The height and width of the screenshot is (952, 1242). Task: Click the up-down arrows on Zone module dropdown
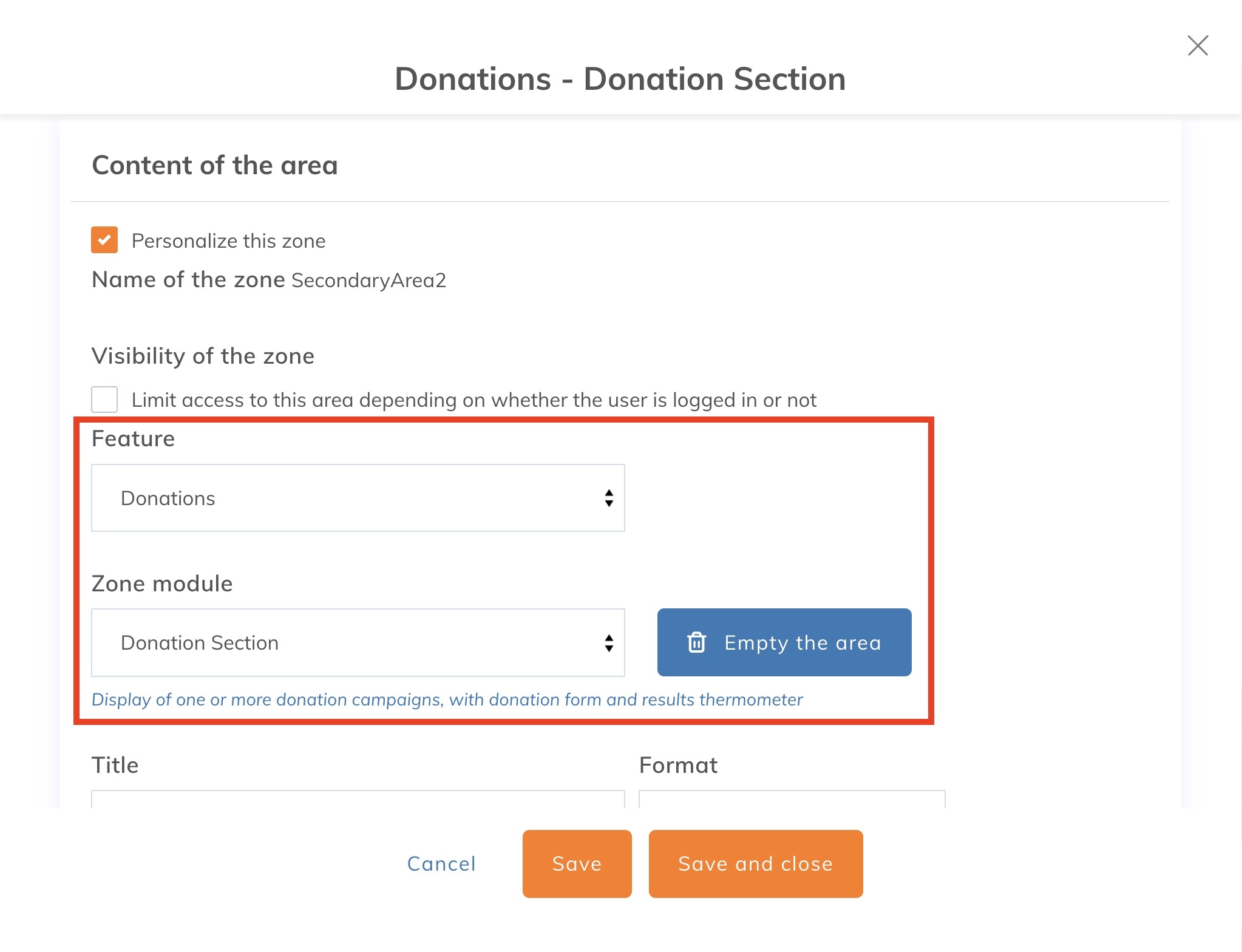(x=609, y=642)
